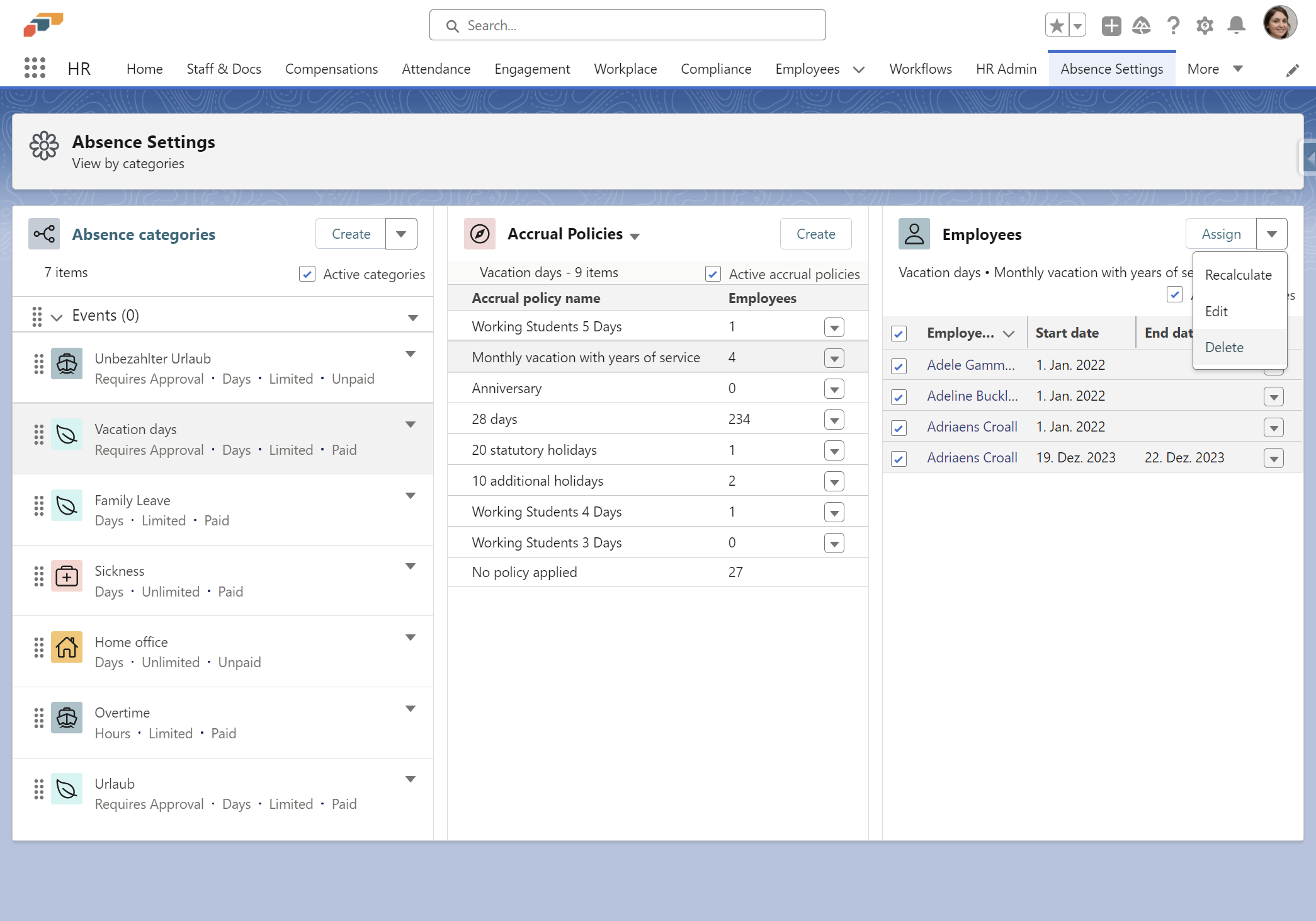Open Adele Gamm... employee link

tap(970, 365)
